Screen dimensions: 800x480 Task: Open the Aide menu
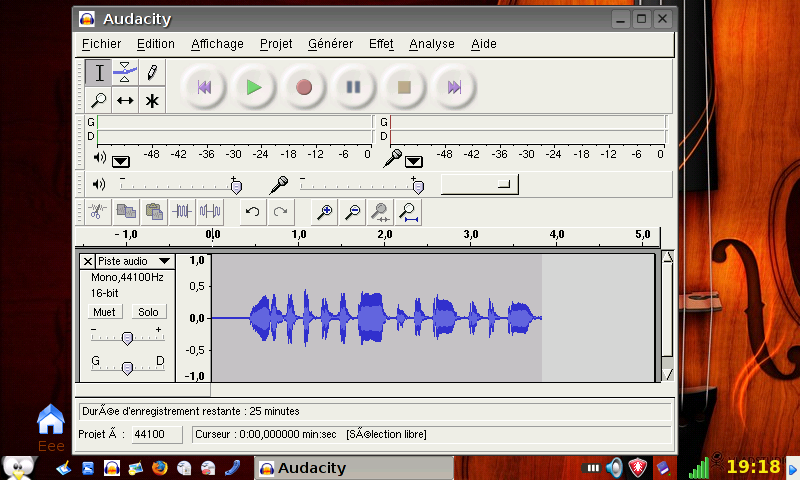point(484,44)
